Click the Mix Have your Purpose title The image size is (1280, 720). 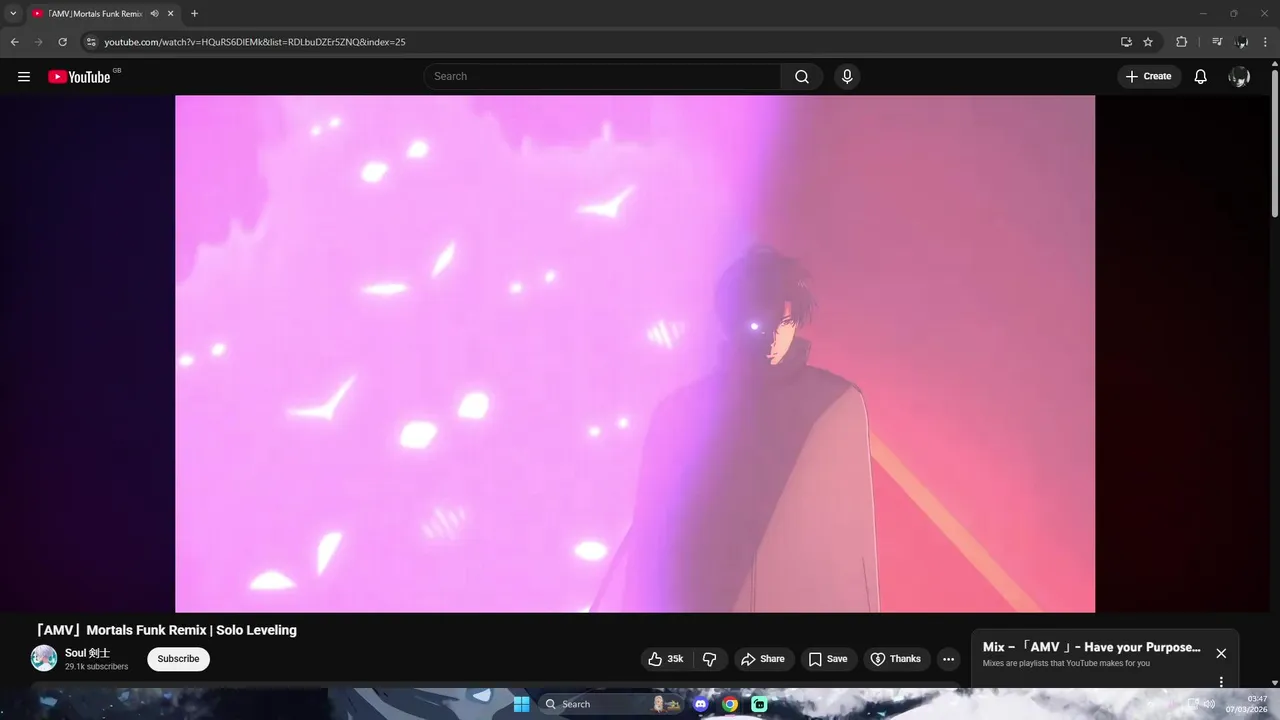tap(1092, 647)
